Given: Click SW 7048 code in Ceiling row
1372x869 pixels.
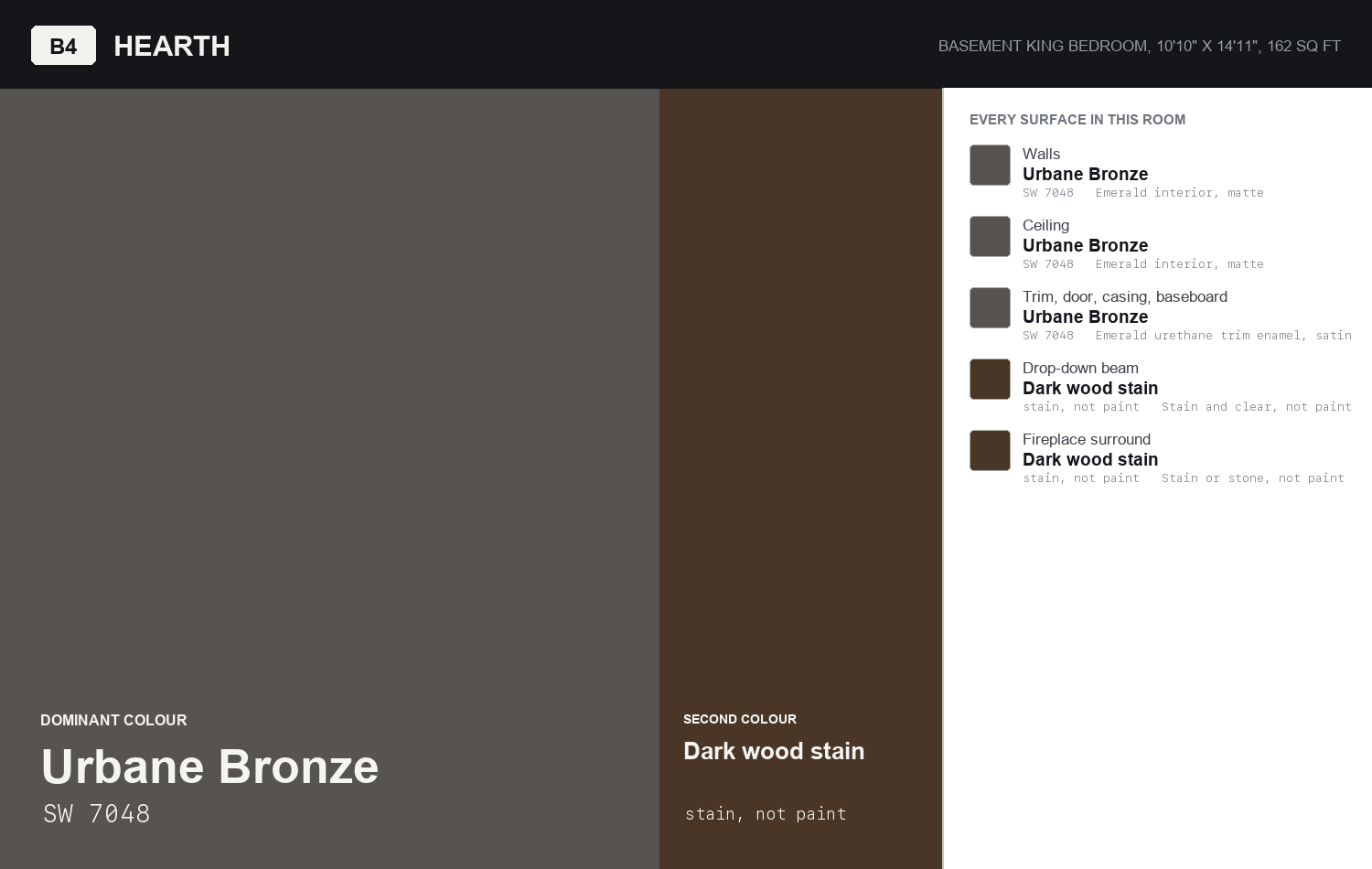Looking at the screenshot, I should pyautogui.click(x=1048, y=264).
